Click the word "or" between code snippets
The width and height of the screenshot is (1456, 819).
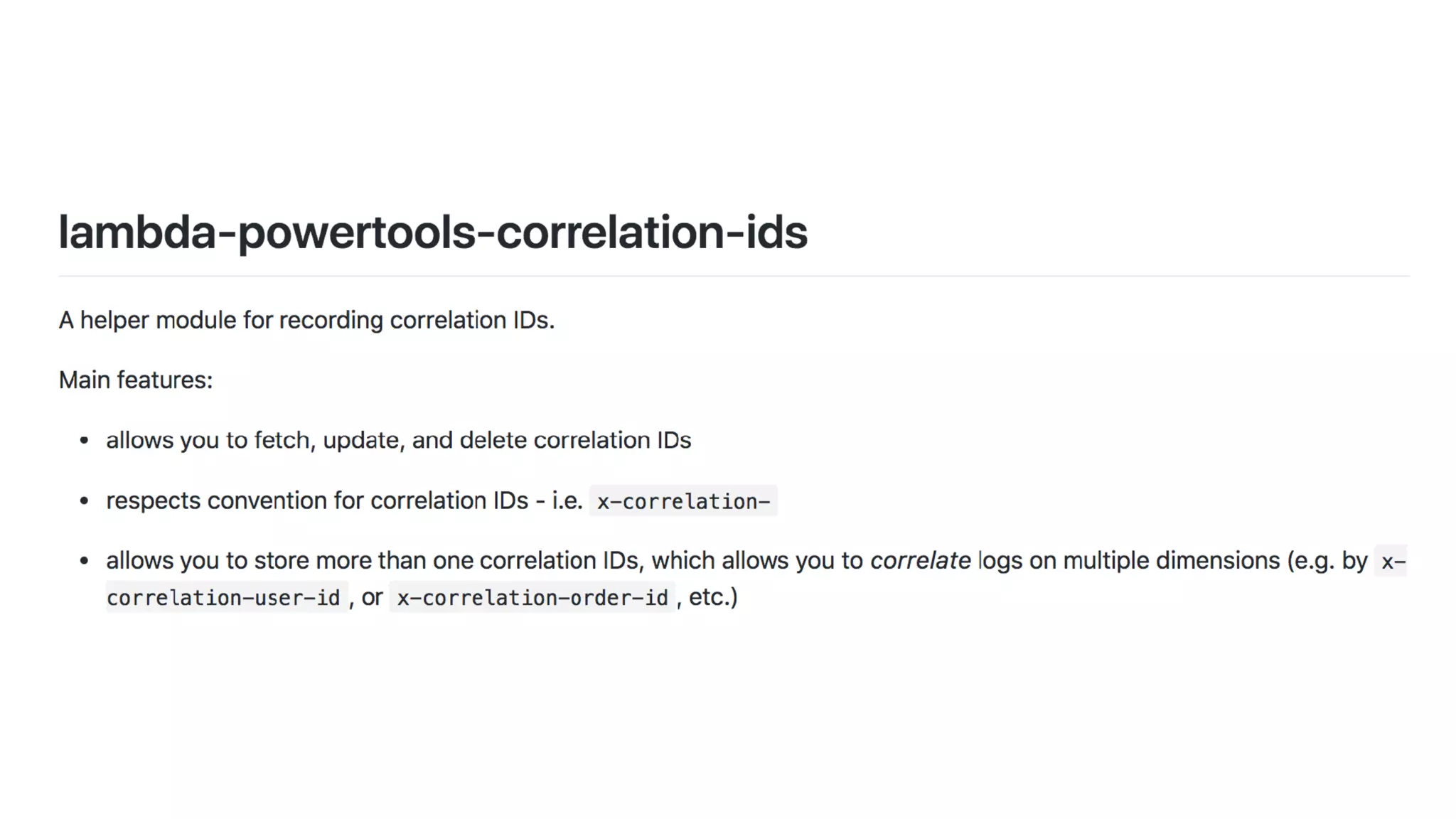[372, 597]
